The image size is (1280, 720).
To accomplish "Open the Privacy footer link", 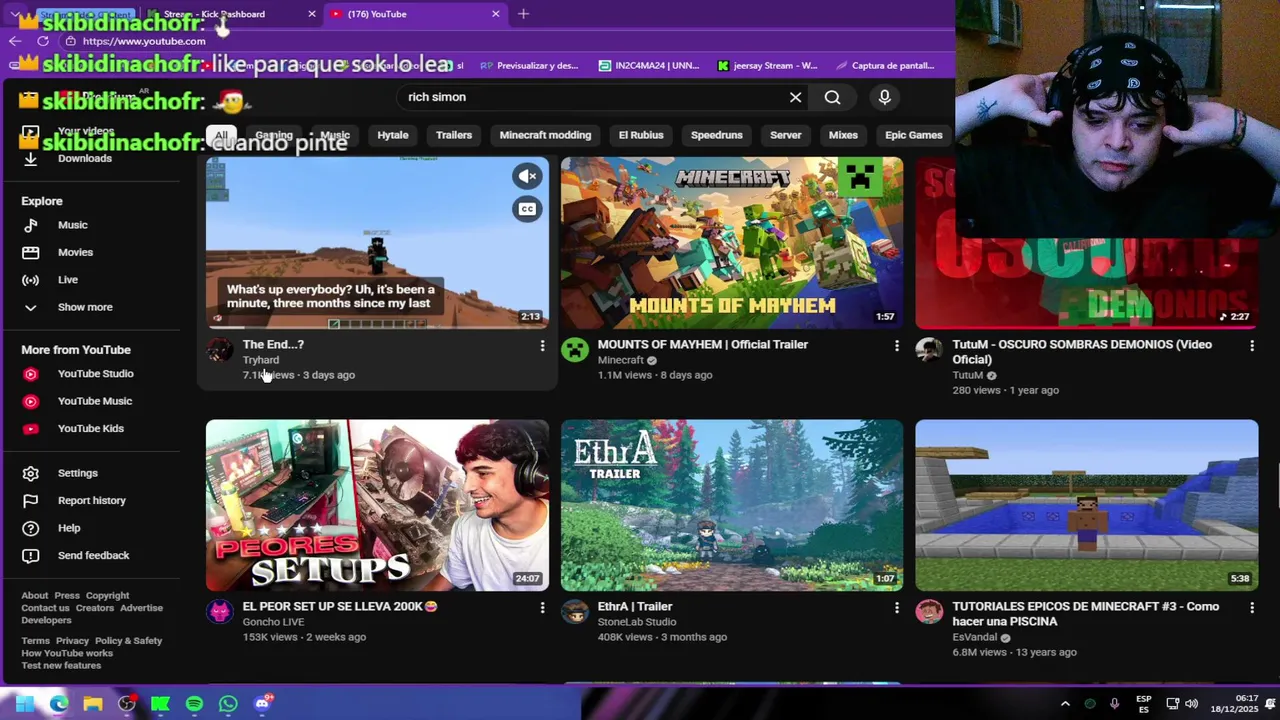I will coord(72,641).
